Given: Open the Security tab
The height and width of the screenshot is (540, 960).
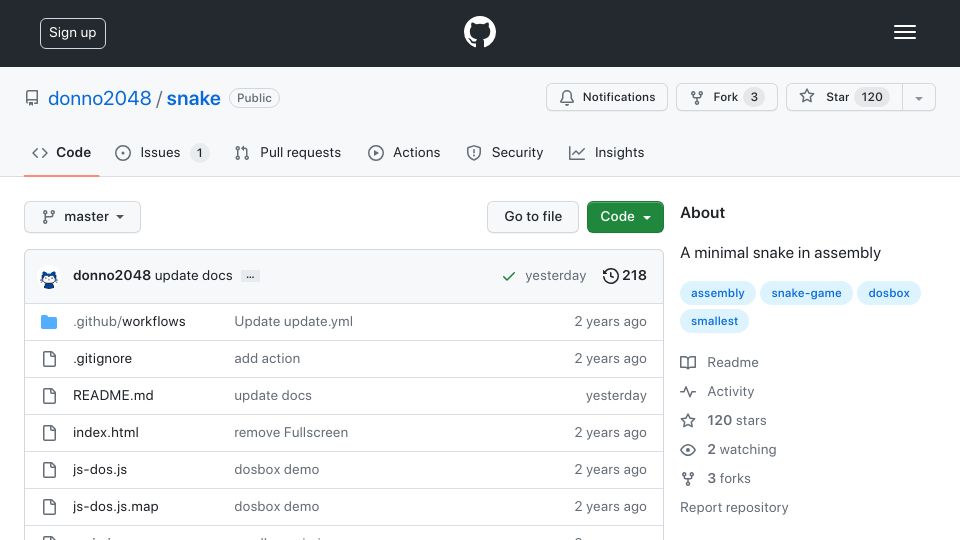Looking at the screenshot, I should tap(505, 152).
